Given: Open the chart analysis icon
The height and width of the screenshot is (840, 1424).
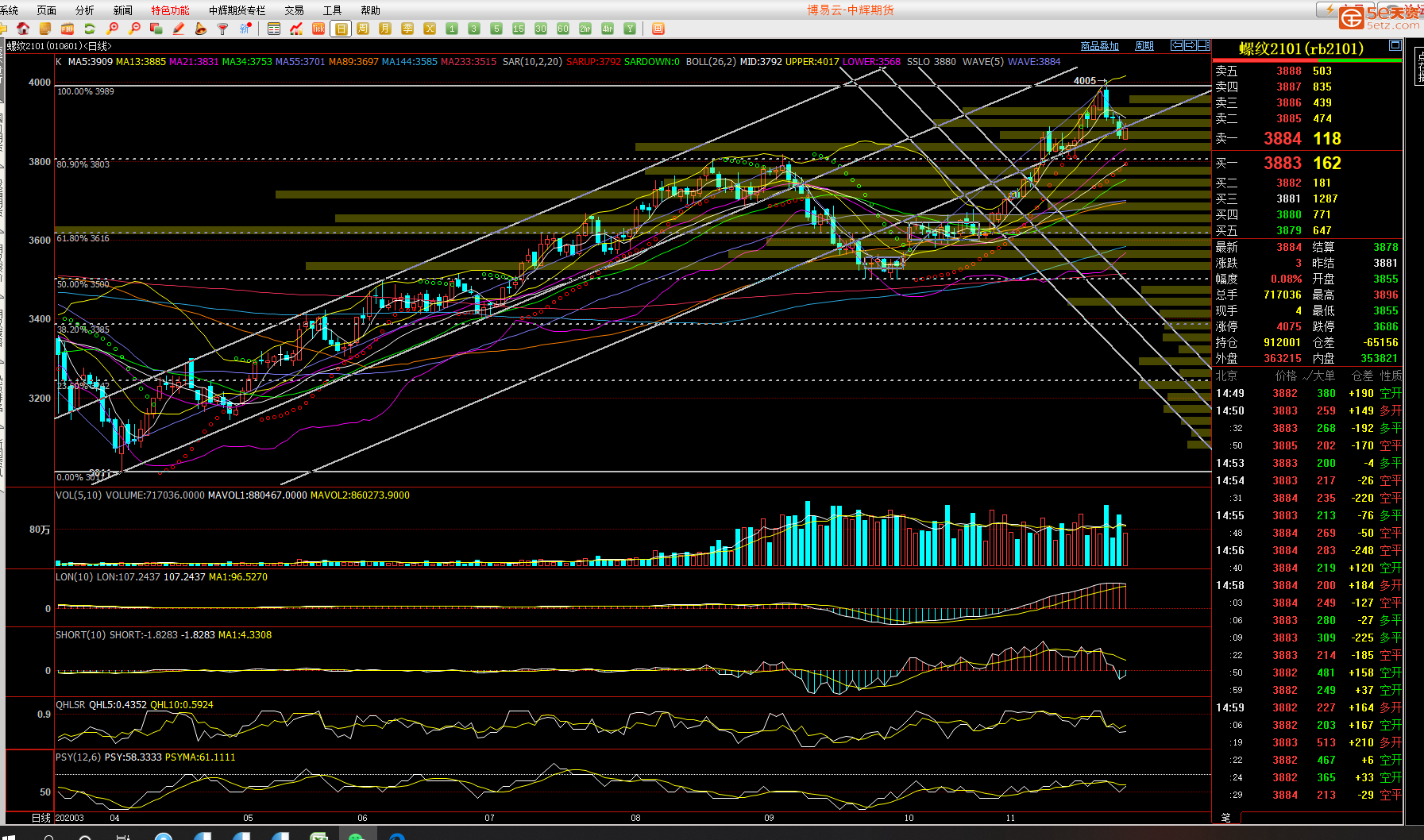Looking at the screenshot, I should pos(296,29).
